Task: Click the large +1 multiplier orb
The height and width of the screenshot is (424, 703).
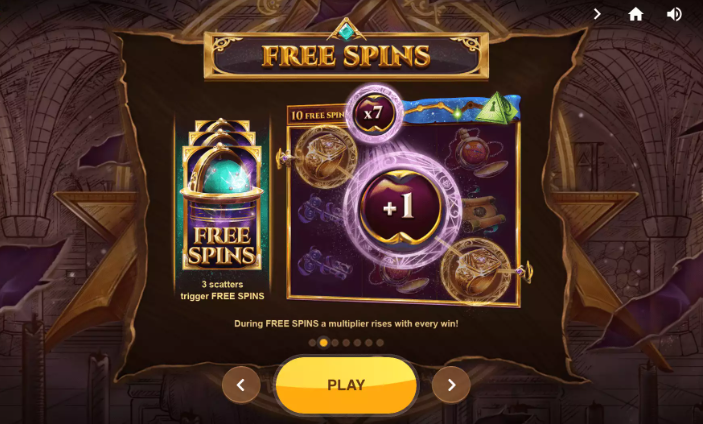Action: tap(400, 207)
